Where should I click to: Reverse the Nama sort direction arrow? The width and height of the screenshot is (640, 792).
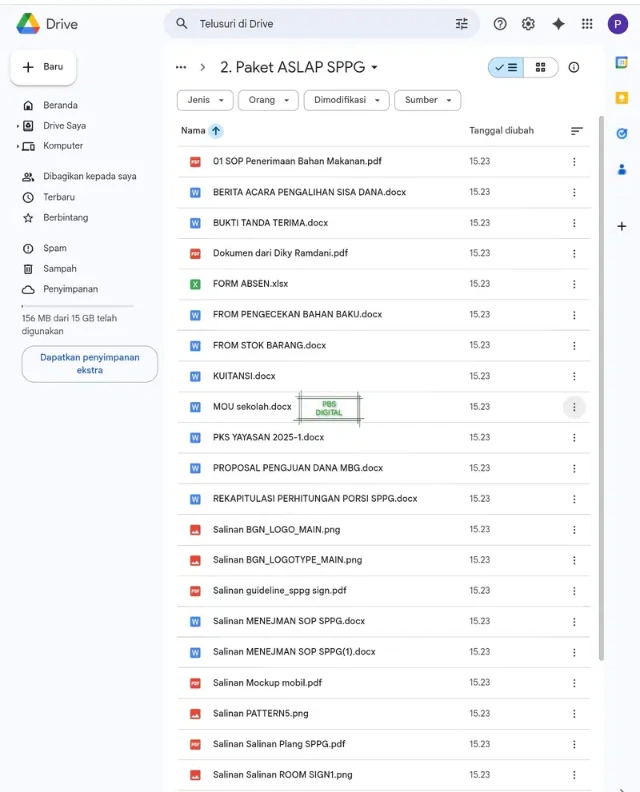pyautogui.click(x=216, y=131)
